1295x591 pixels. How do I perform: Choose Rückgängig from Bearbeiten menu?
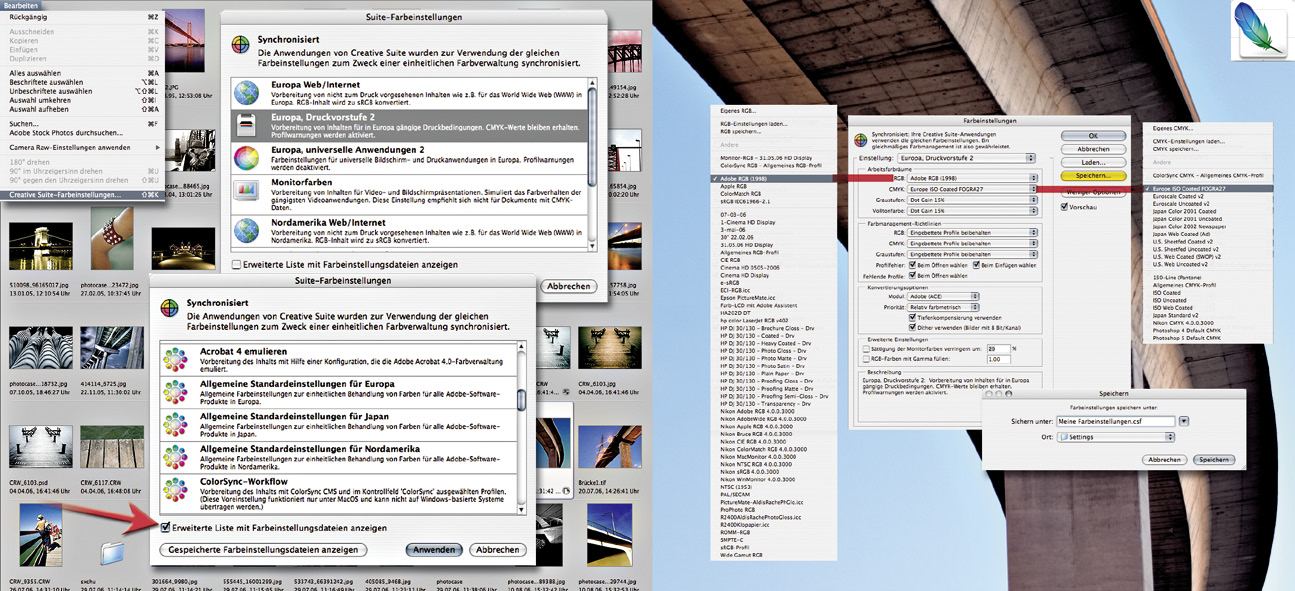pyautogui.click(x=82, y=17)
